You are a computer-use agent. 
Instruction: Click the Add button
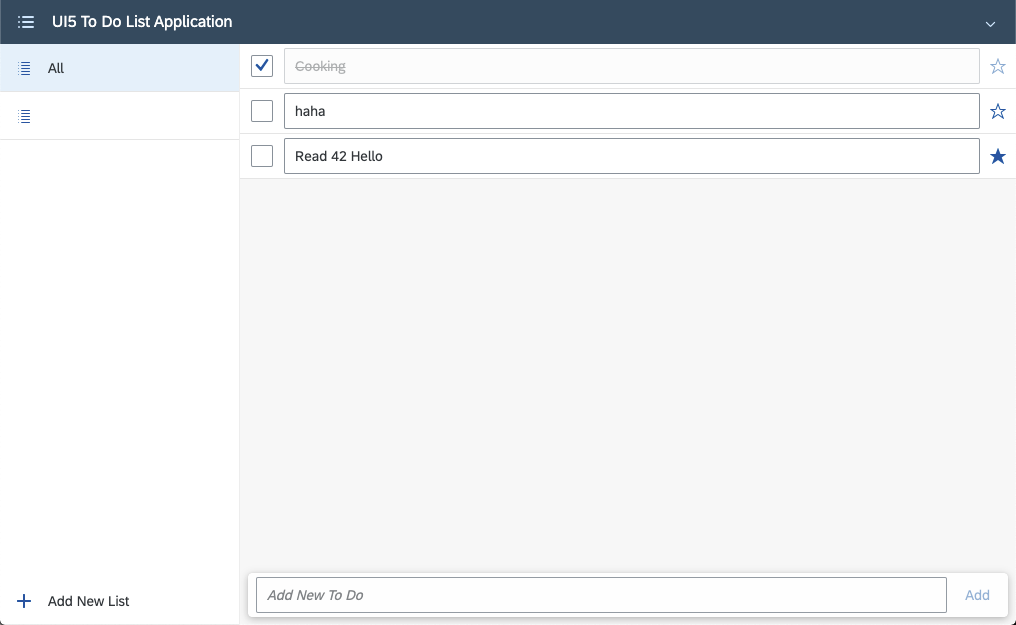(x=977, y=594)
